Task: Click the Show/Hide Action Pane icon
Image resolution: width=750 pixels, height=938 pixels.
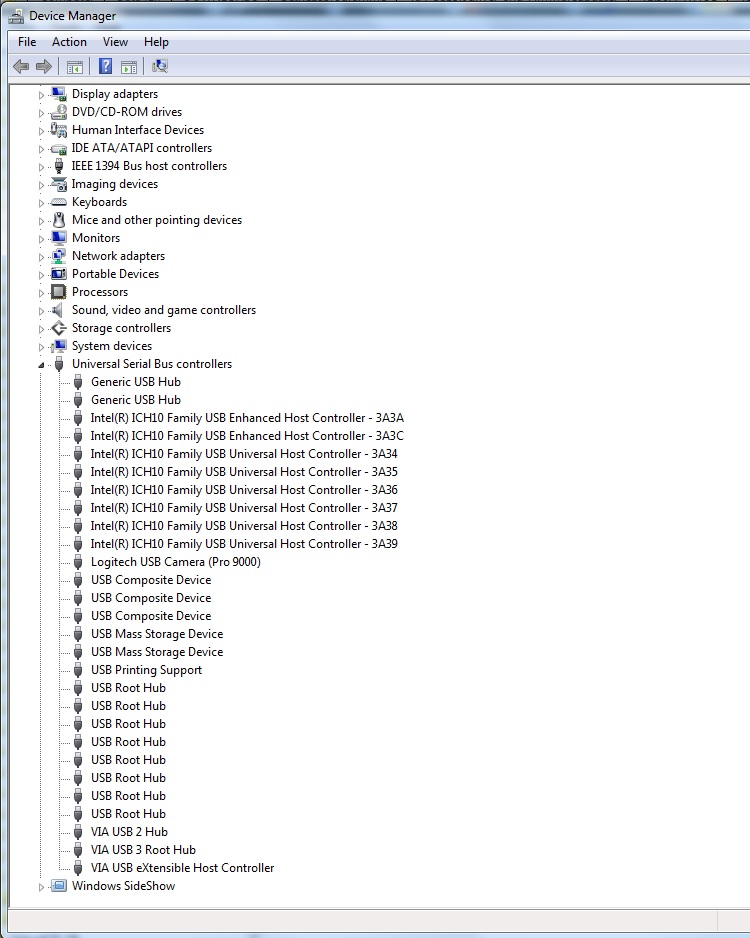Action: [x=129, y=67]
